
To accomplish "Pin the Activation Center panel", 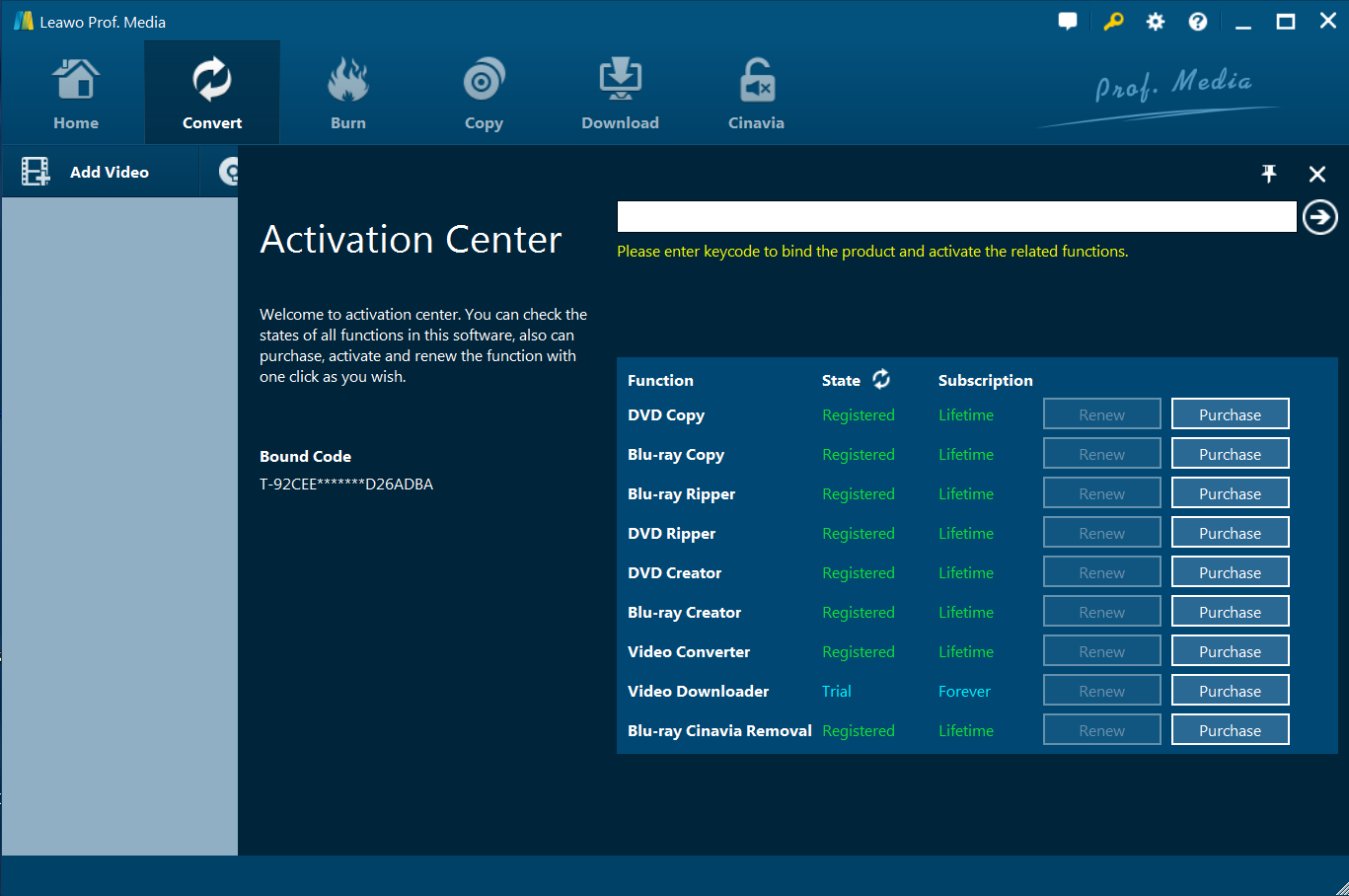I will 1269,174.
